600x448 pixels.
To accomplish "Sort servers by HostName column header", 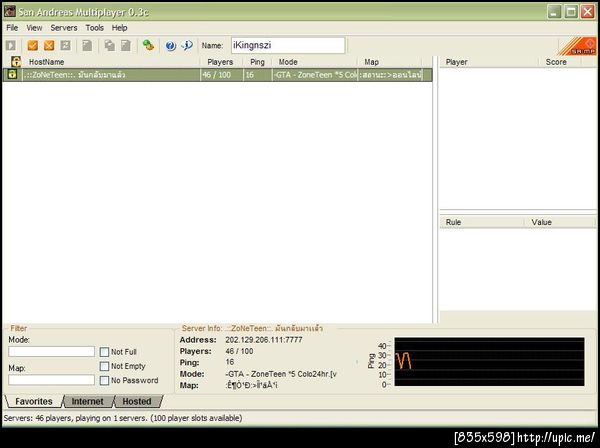I will coord(111,62).
